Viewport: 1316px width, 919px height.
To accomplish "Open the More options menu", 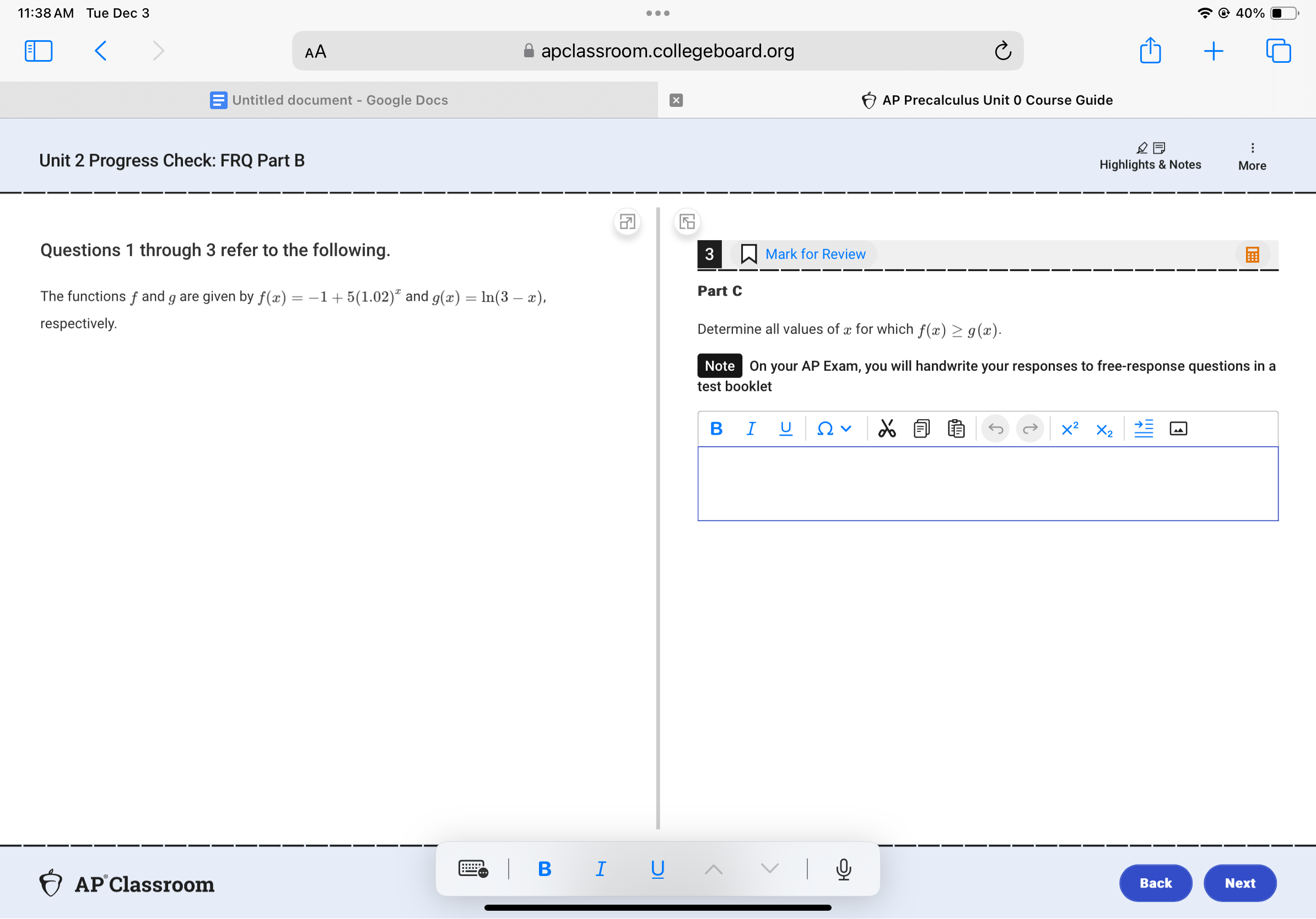I will [1252, 157].
